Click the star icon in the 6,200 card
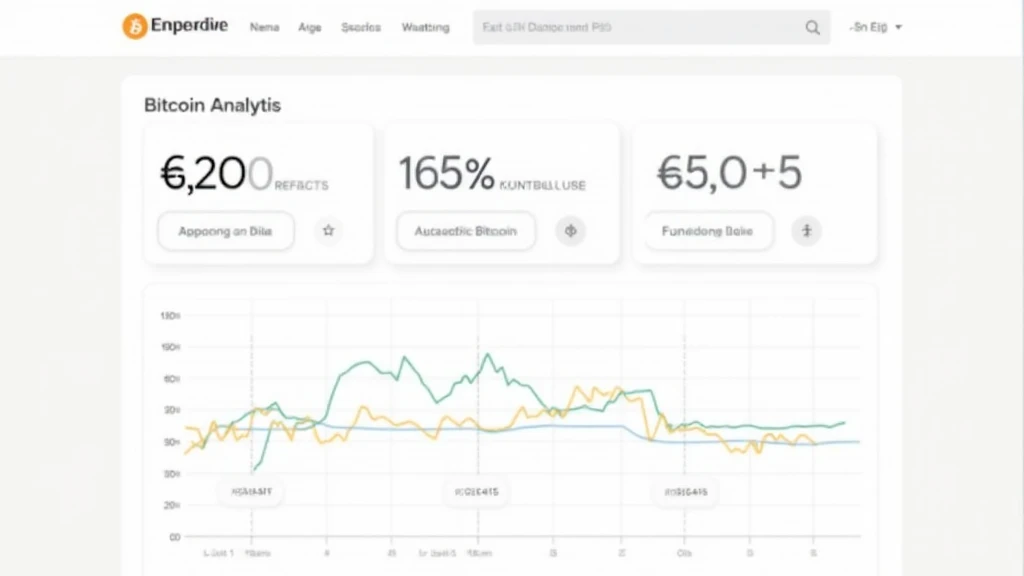This screenshot has width=1024, height=576. 328,231
